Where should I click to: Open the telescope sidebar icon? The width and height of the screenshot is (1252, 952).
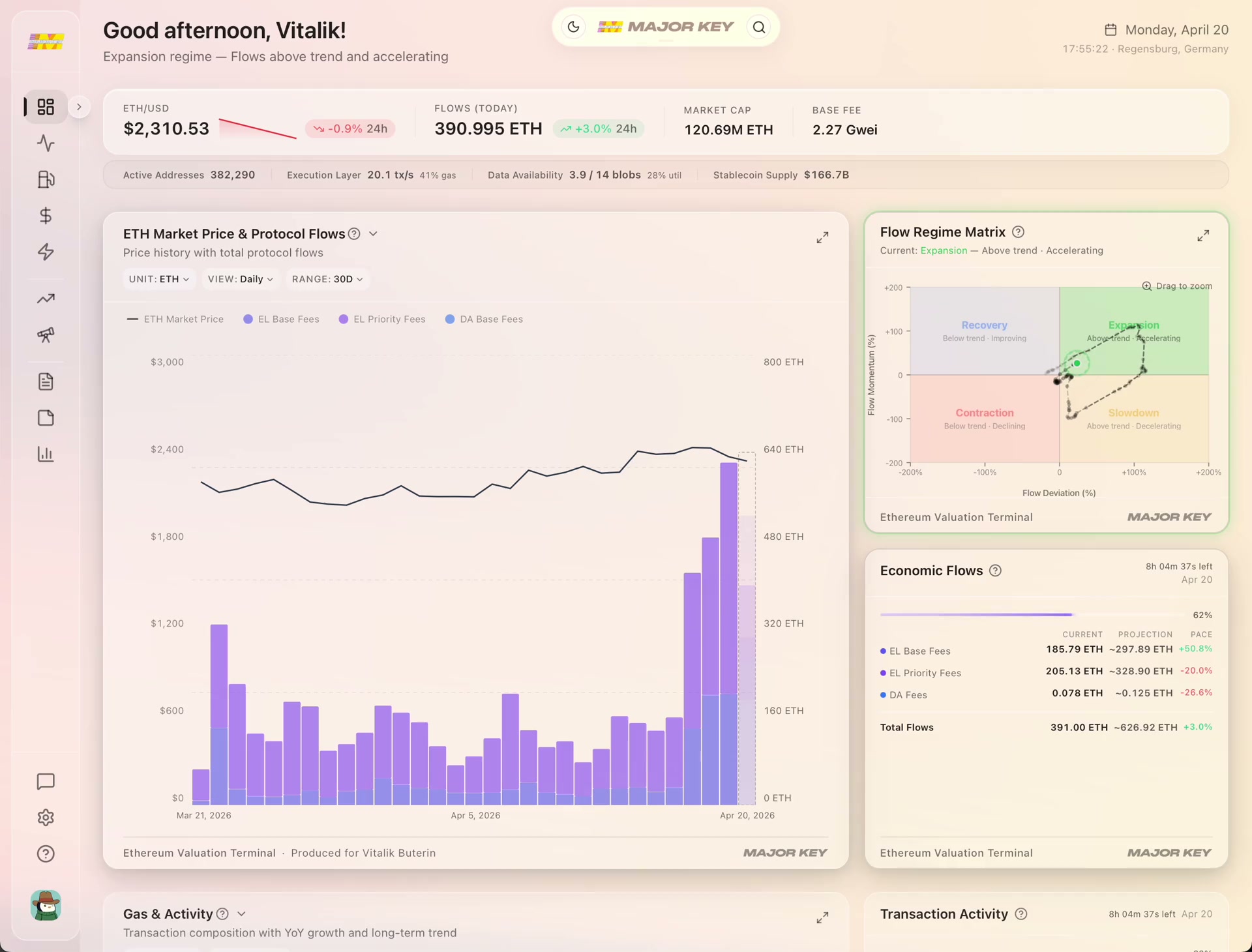click(46, 335)
